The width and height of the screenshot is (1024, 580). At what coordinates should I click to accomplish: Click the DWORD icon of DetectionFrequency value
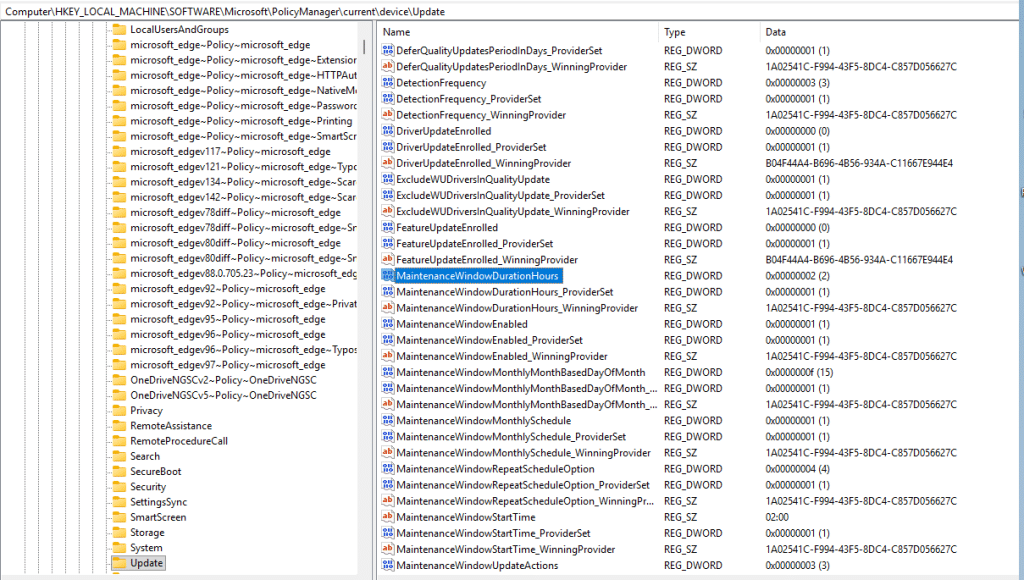(x=388, y=83)
